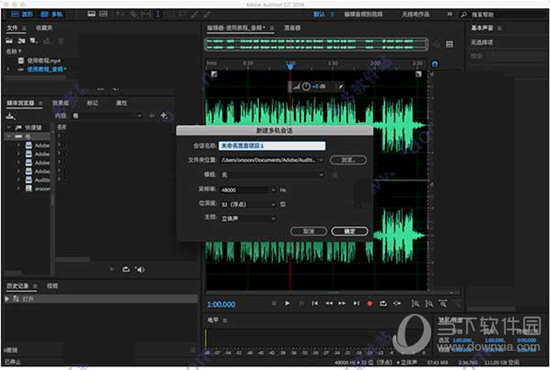This screenshot has width=550, height=370.
Task: Click the 确定 OK button in dialog
Action: pyautogui.click(x=350, y=231)
